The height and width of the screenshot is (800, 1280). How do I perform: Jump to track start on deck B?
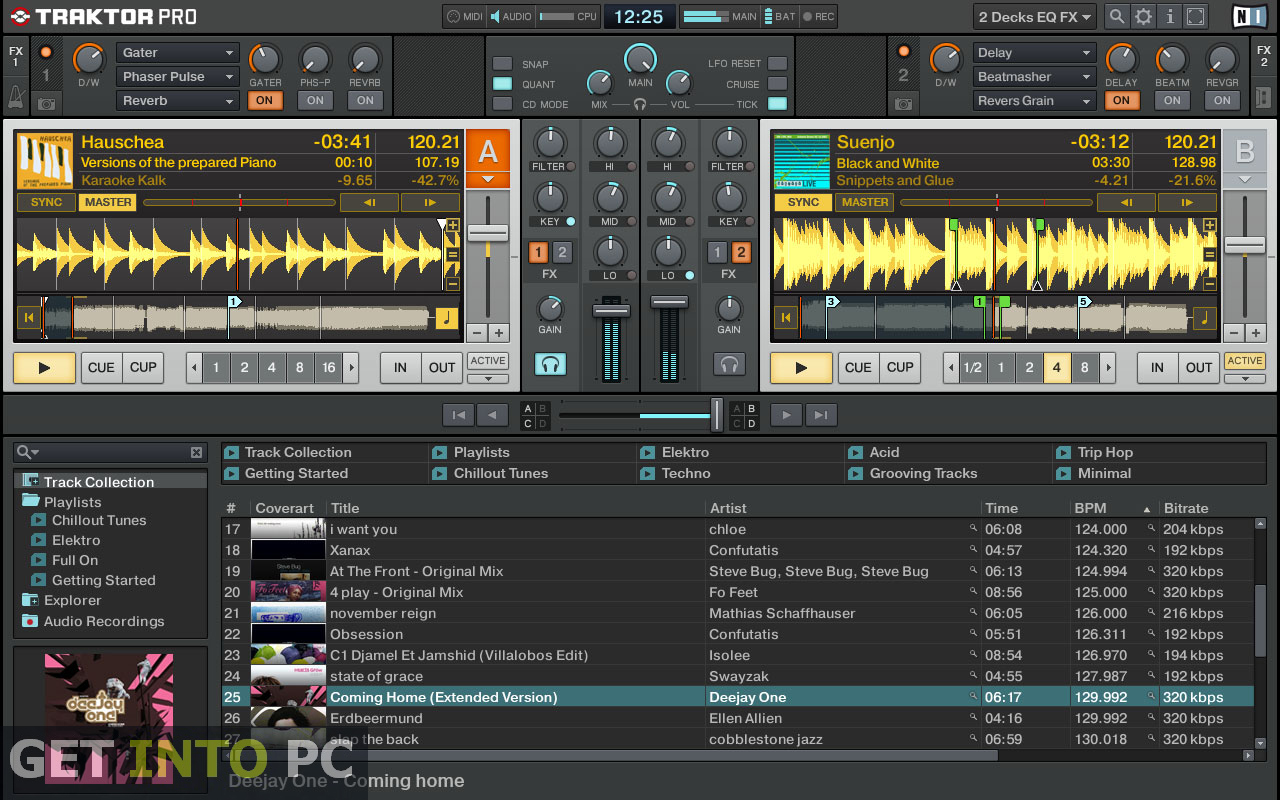pos(786,318)
